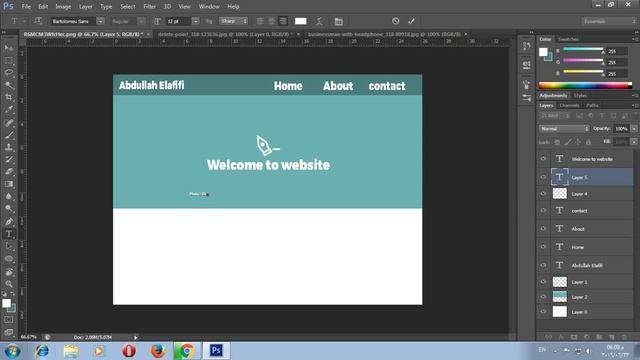Align text left

tap(260, 21)
